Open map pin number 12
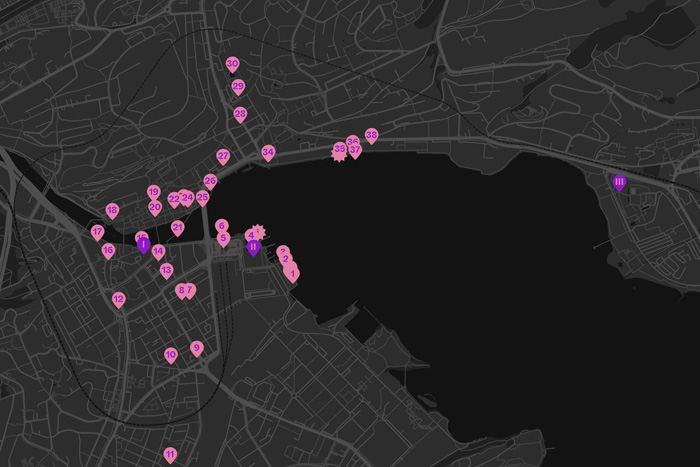 [118, 299]
